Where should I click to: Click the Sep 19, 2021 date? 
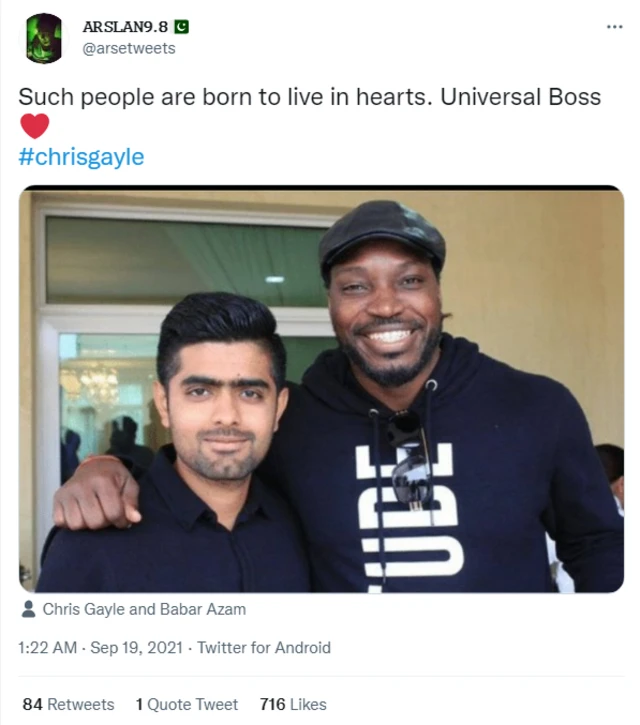(x=136, y=648)
